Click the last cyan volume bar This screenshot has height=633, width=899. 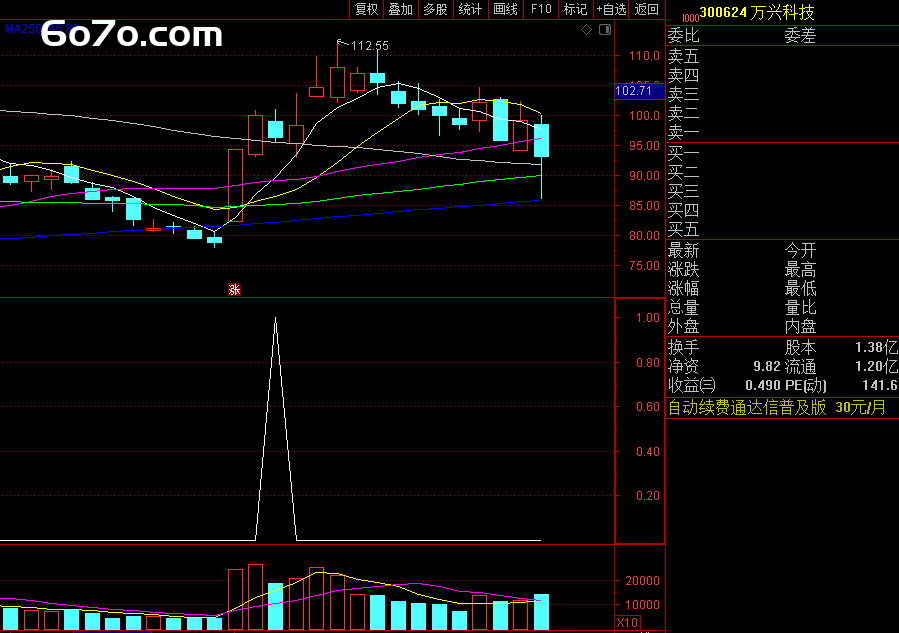(541, 612)
